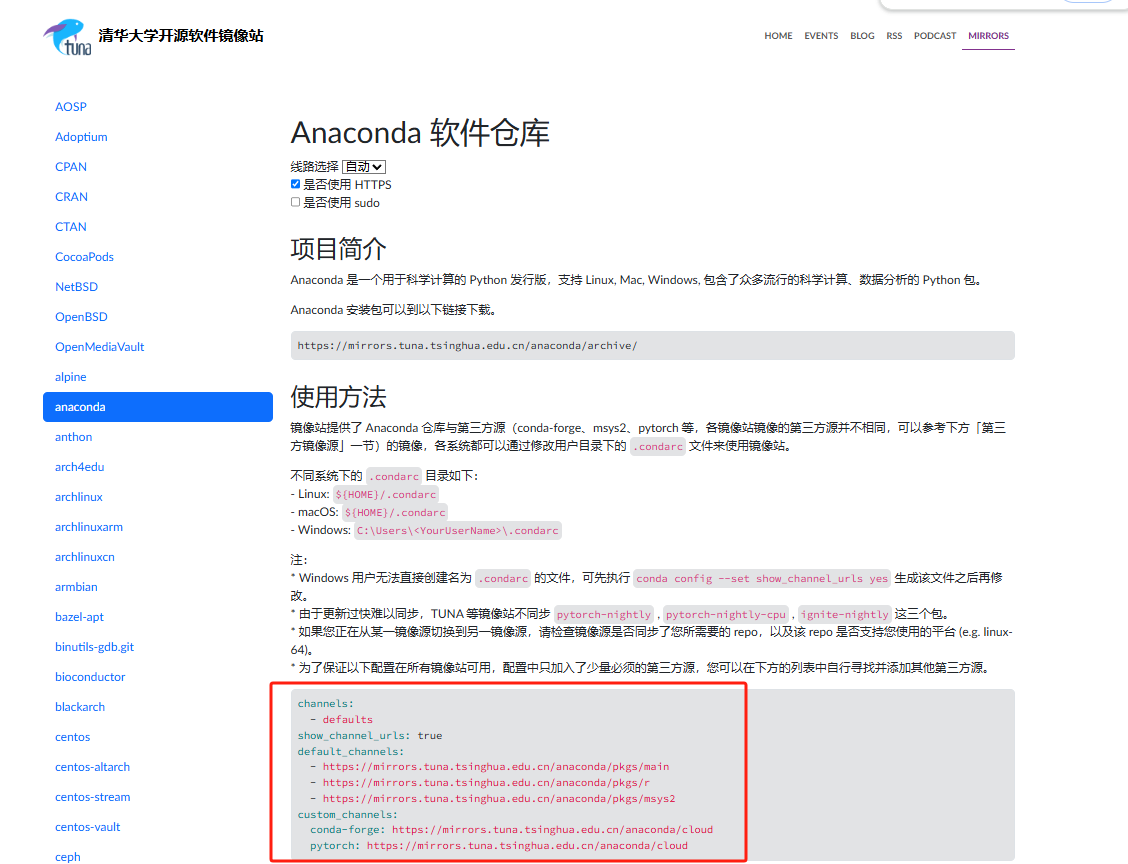Open CocoaPods sidebar entry
The height and width of the screenshot is (864, 1128).
pyautogui.click(x=84, y=257)
